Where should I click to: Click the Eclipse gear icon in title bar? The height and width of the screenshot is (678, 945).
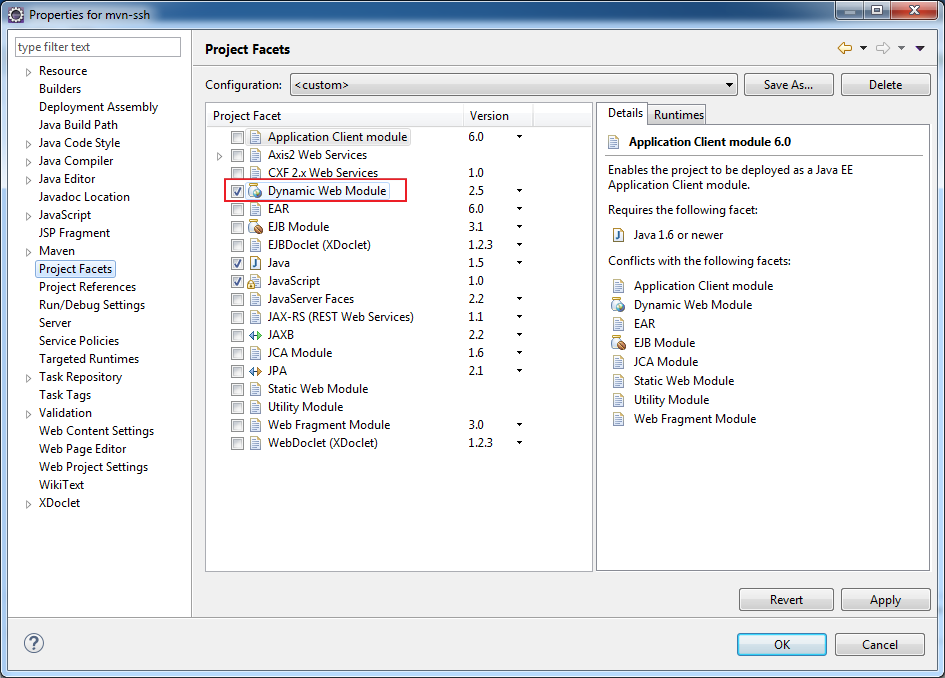click(x=16, y=14)
